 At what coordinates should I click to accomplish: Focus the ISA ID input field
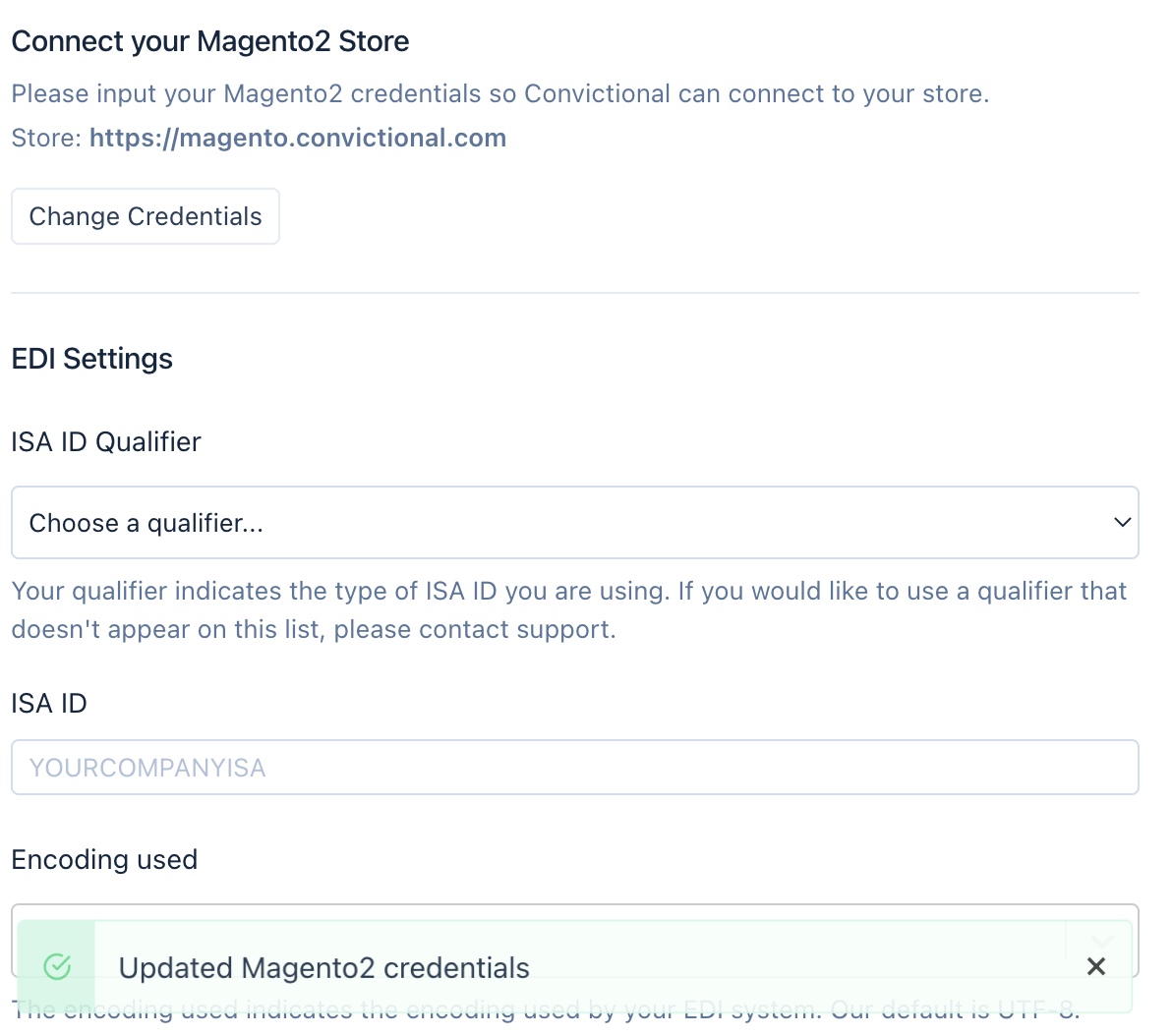pyautogui.click(x=574, y=768)
